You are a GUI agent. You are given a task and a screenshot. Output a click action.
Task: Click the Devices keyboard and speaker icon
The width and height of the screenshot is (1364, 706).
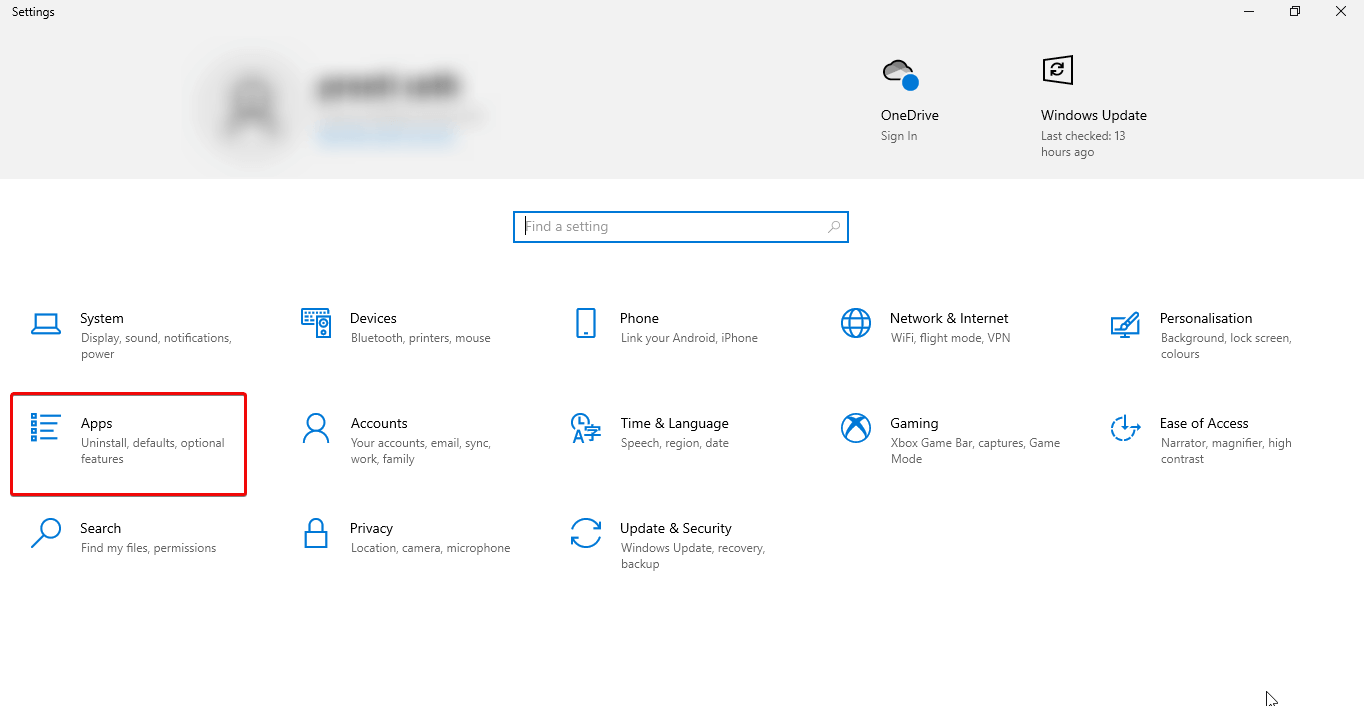pos(316,323)
